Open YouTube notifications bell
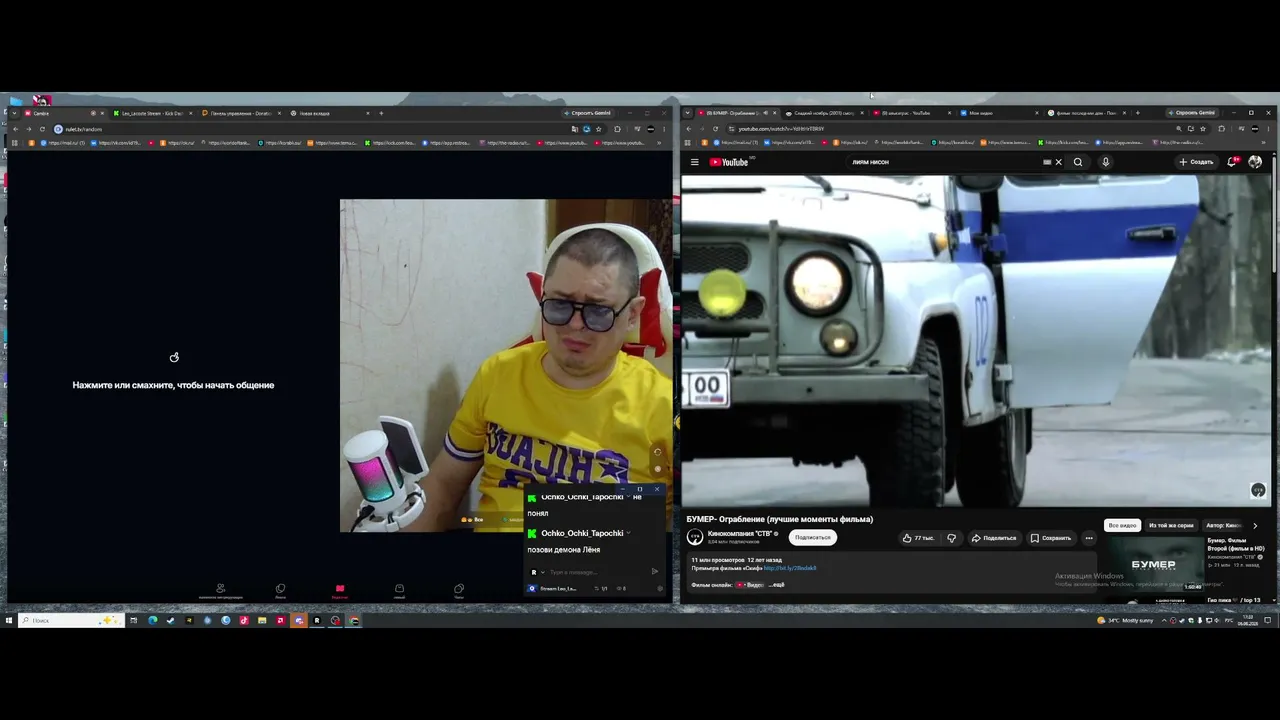Image resolution: width=1280 pixels, height=720 pixels. click(x=1233, y=162)
